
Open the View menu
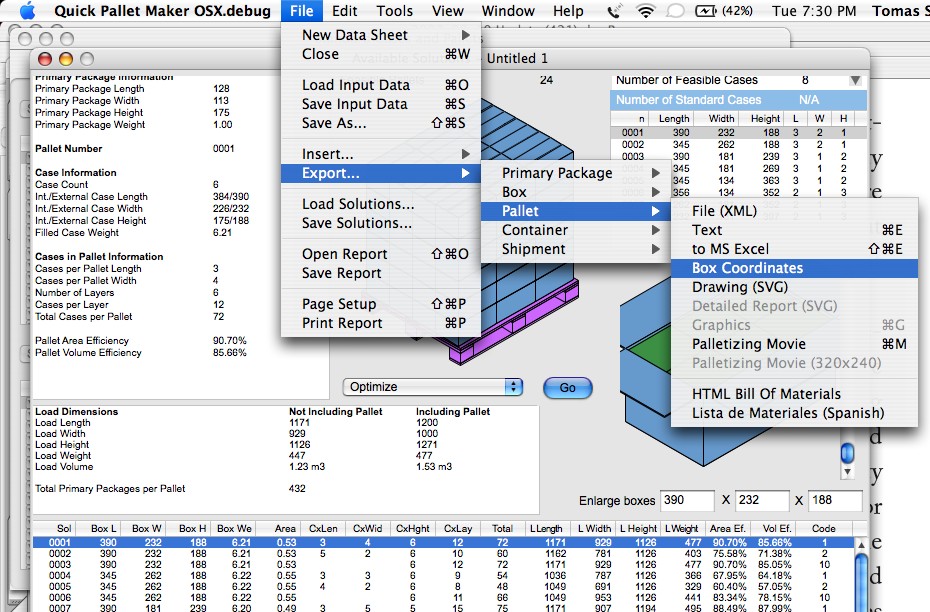pos(448,11)
